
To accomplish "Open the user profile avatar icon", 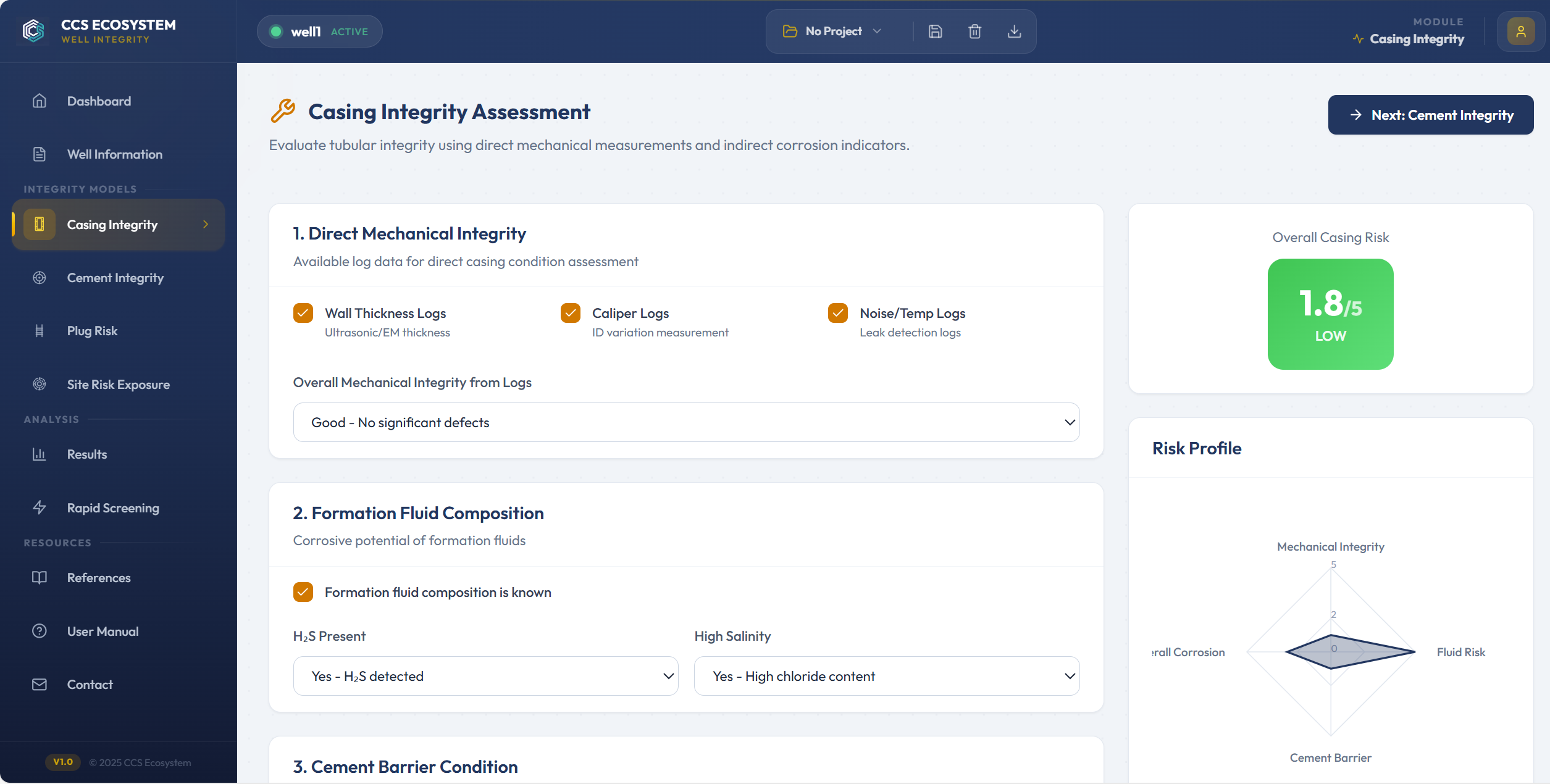I will click(x=1521, y=31).
